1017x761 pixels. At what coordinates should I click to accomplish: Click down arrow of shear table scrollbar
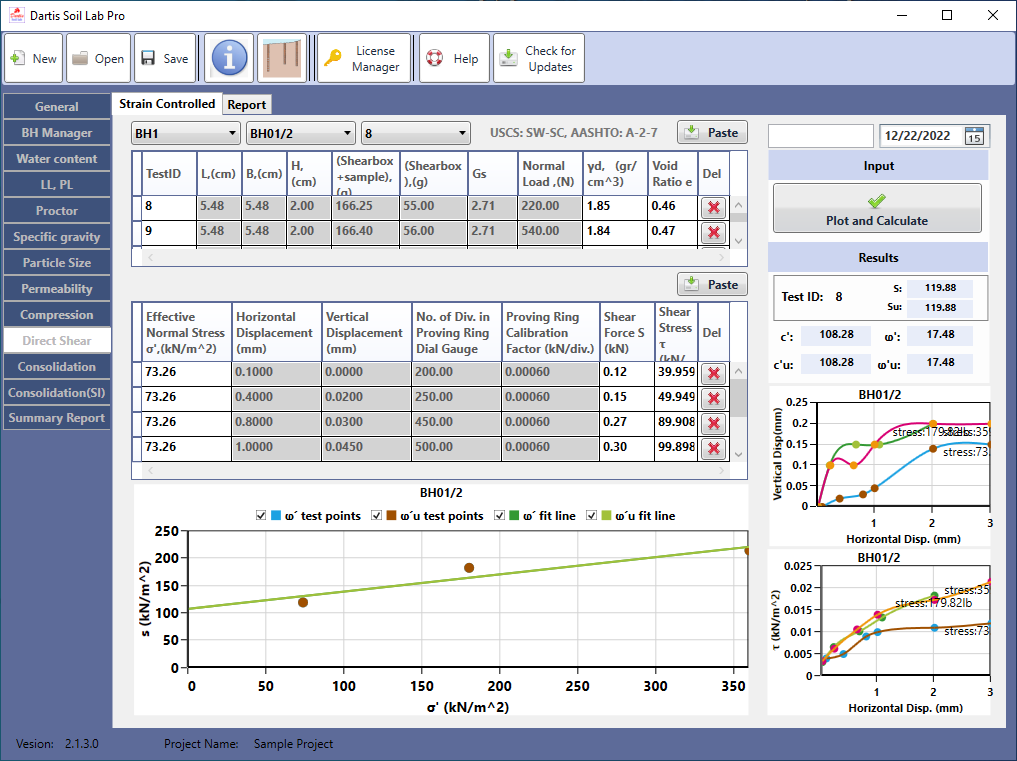[x=738, y=454]
